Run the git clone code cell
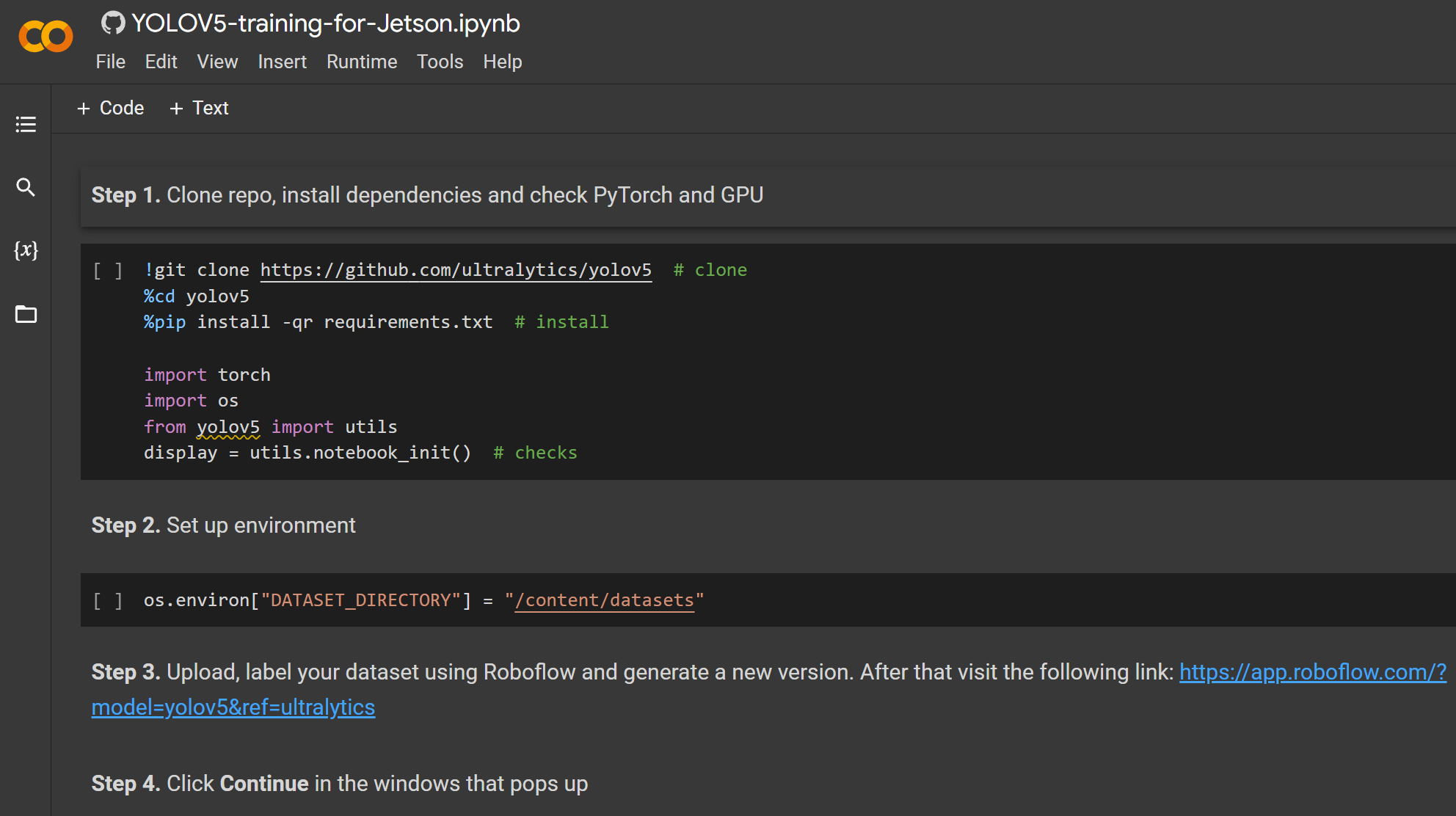Image resolution: width=1456 pixels, height=816 pixels. coord(108,271)
